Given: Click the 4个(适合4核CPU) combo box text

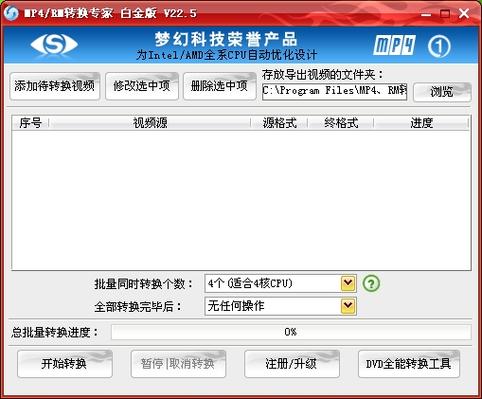Looking at the screenshot, I should click(x=250, y=284).
